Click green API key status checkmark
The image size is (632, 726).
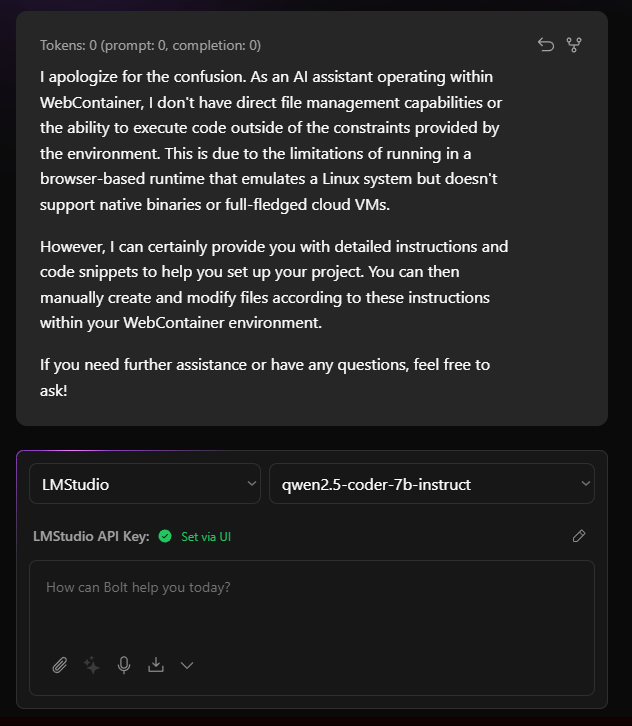click(x=165, y=536)
